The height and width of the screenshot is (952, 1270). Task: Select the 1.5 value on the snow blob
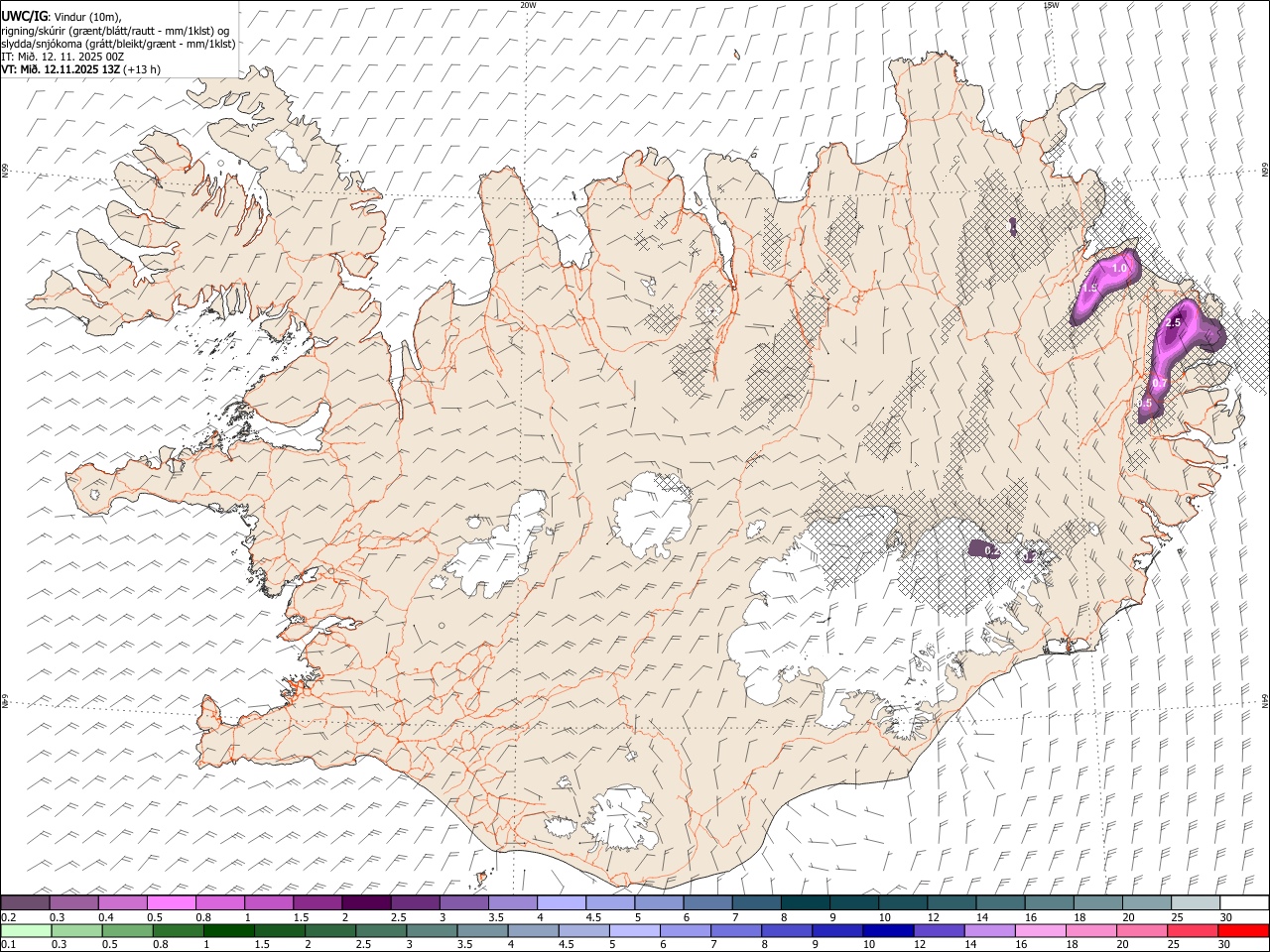1089,289
